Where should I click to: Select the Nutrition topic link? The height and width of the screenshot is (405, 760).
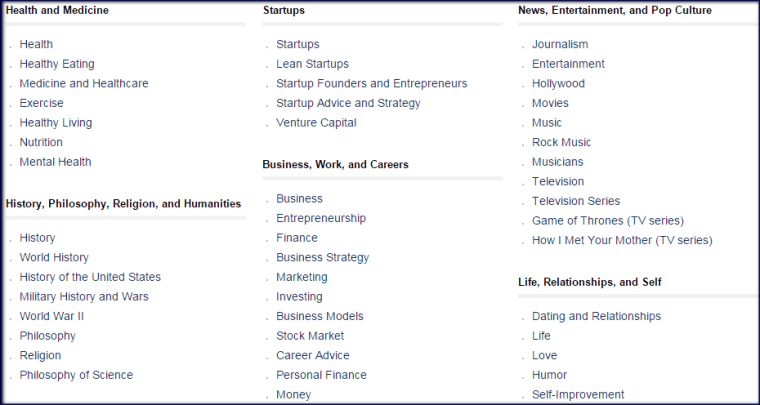click(x=41, y=142)
